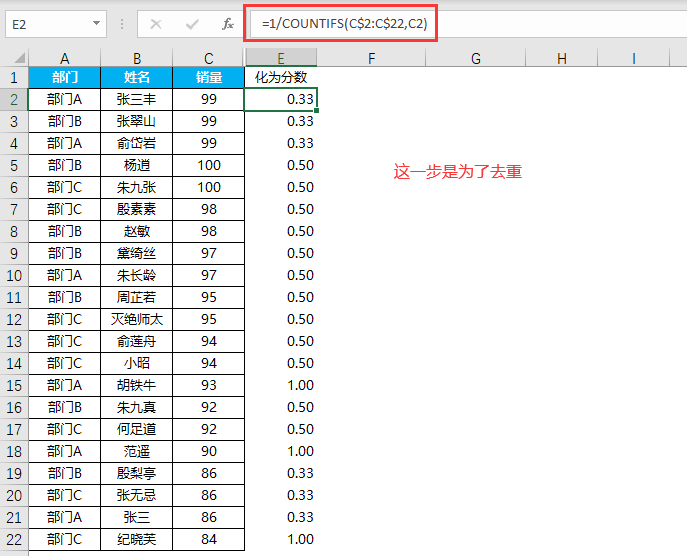
Task: Select column C header
Action: coord(209,58)
